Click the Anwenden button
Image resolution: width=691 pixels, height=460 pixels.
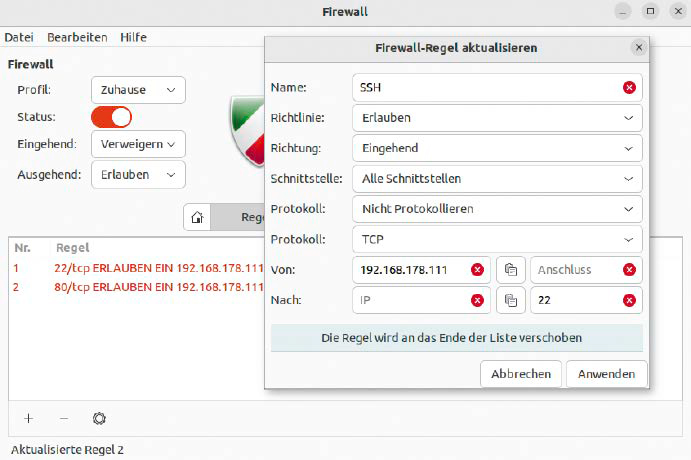(606, 374)
